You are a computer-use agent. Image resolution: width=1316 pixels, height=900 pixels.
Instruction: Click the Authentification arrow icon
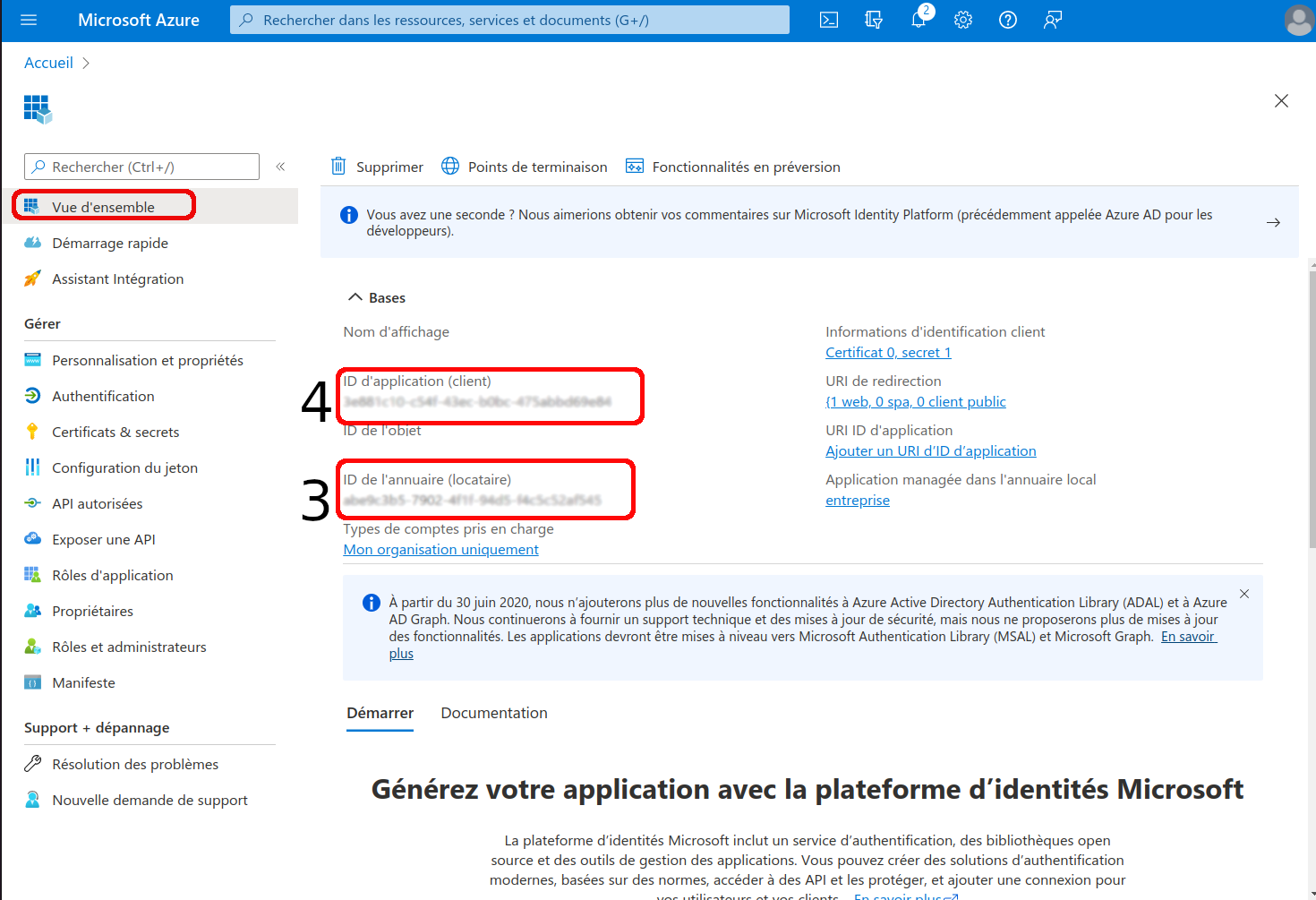tap(33, 396)
